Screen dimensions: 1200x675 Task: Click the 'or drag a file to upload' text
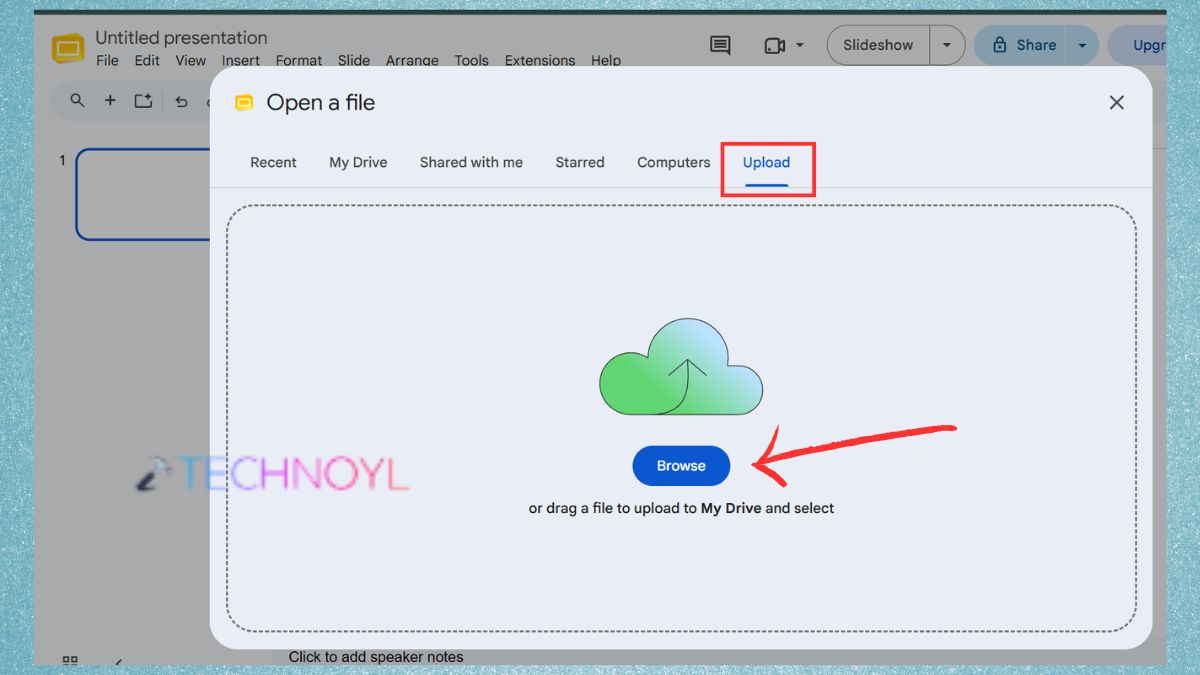[681, 508]
